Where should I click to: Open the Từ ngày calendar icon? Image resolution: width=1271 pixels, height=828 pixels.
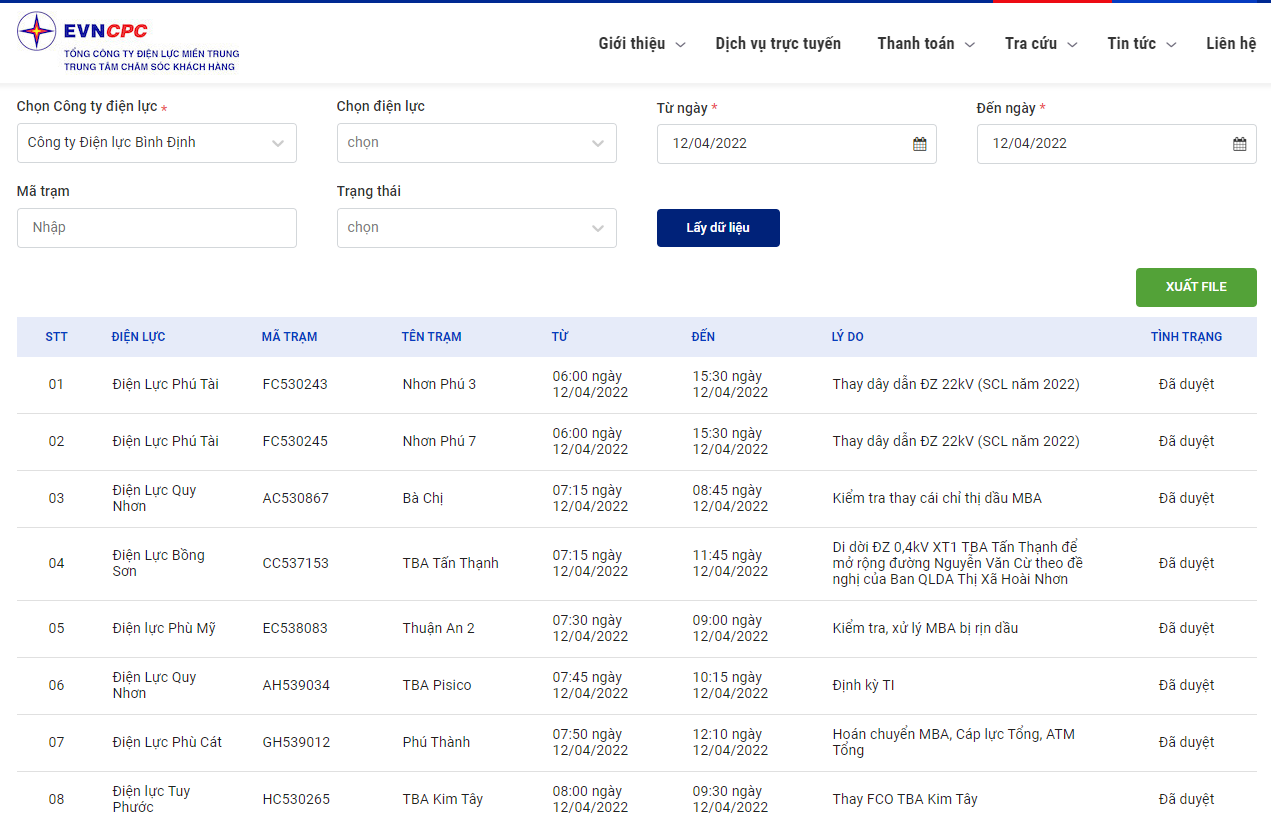(x=919, y=144)
